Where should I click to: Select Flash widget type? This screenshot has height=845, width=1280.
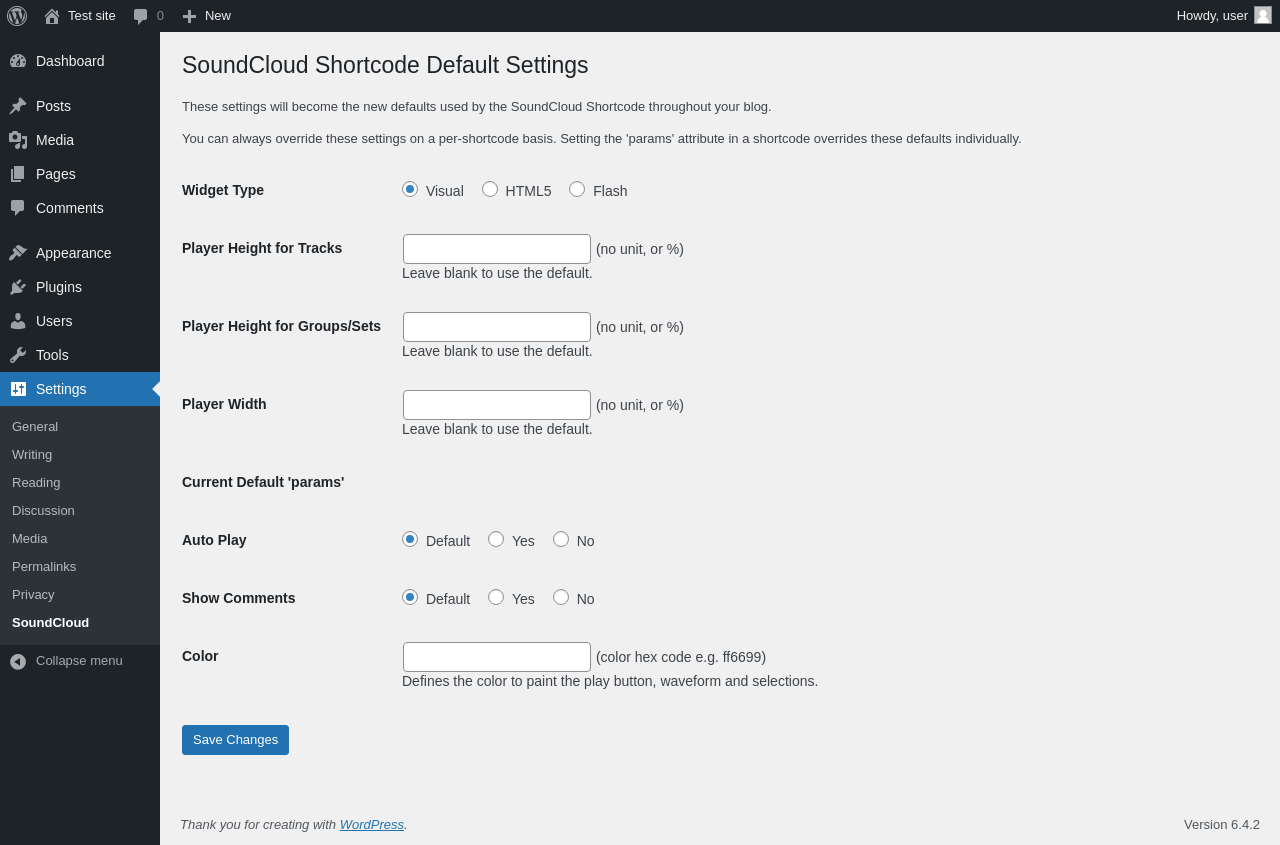577,189
